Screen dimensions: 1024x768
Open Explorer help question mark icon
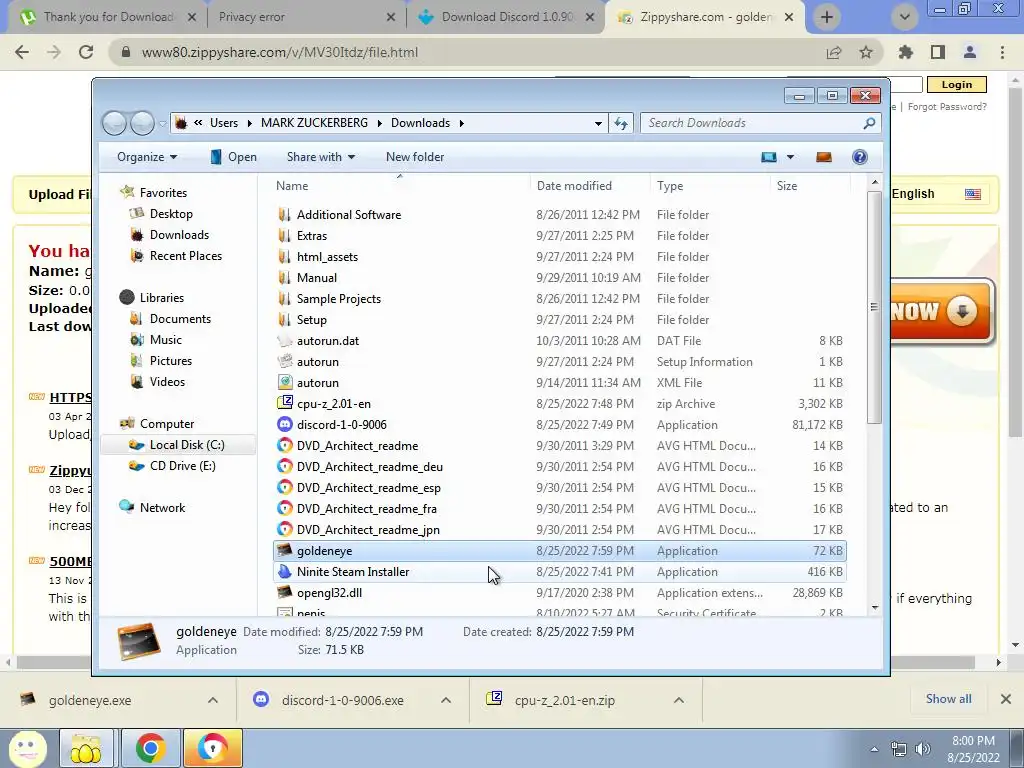coord(859,157)
